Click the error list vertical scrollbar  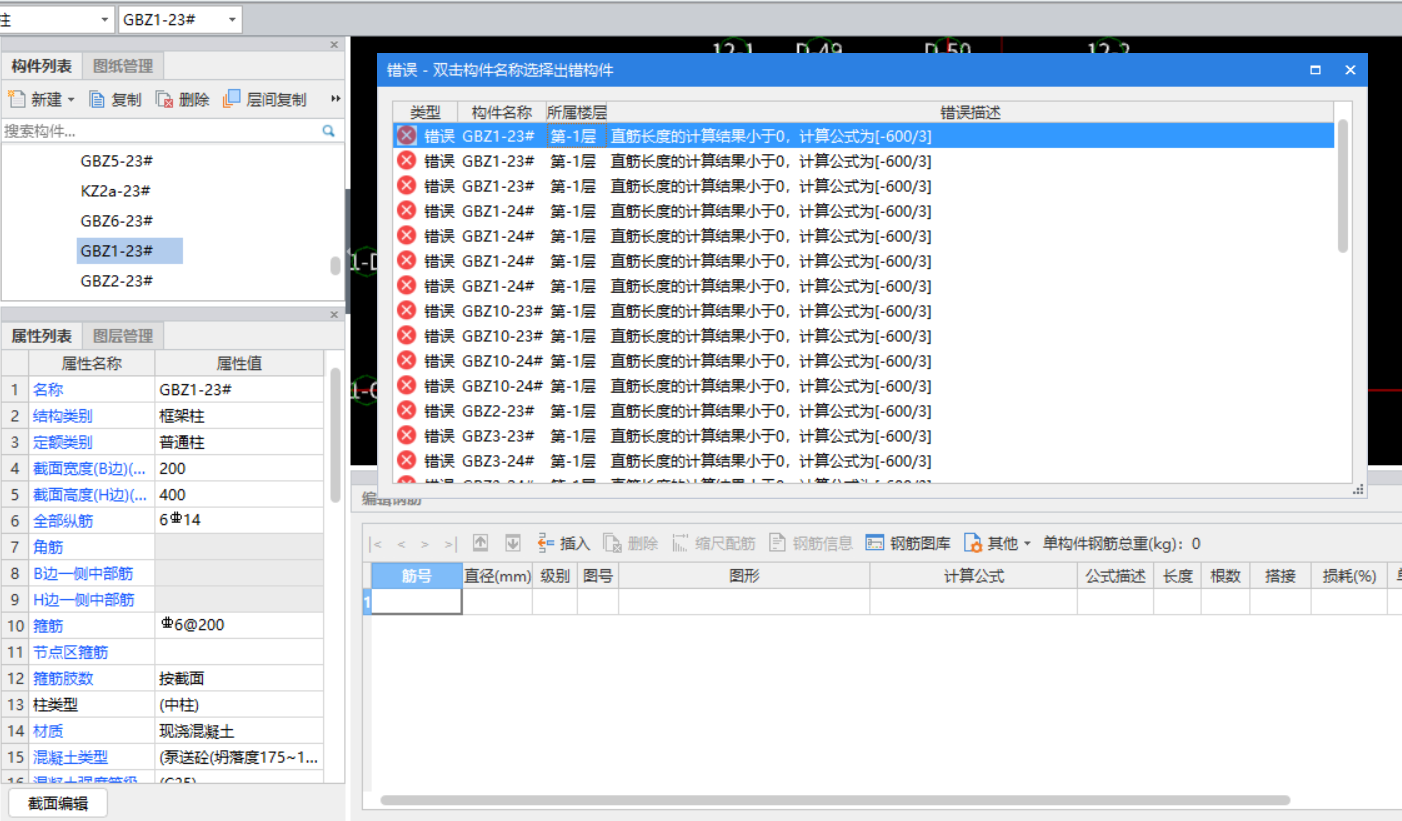tap(1343, 185)
